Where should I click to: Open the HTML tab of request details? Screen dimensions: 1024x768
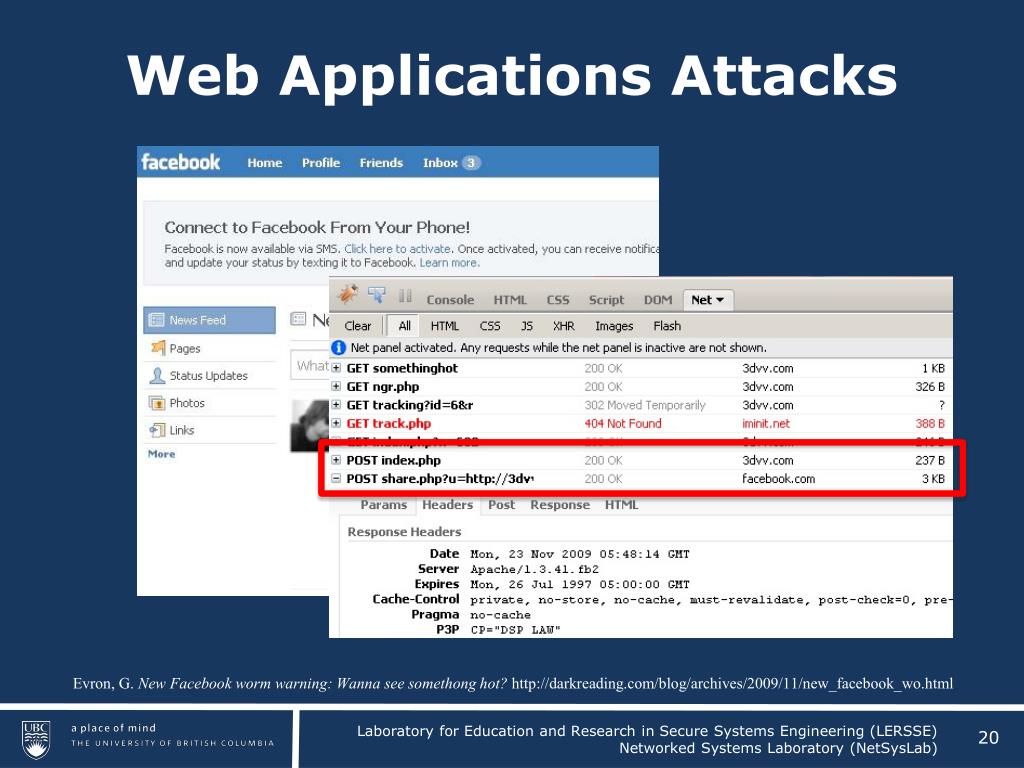click(621, 505)
